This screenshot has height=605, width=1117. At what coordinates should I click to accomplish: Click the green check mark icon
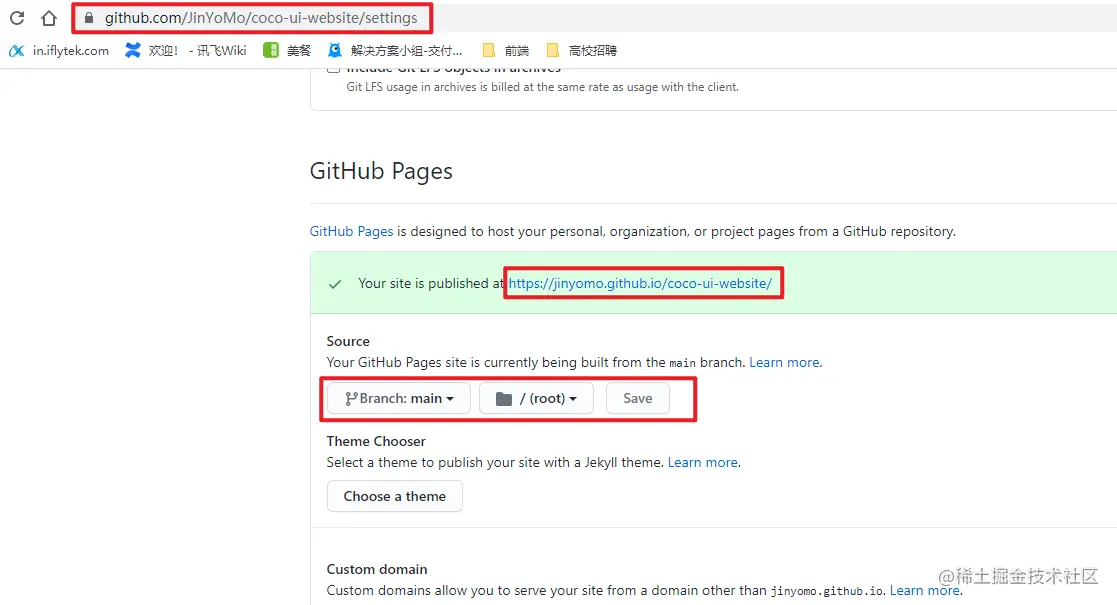click(335, 284)
